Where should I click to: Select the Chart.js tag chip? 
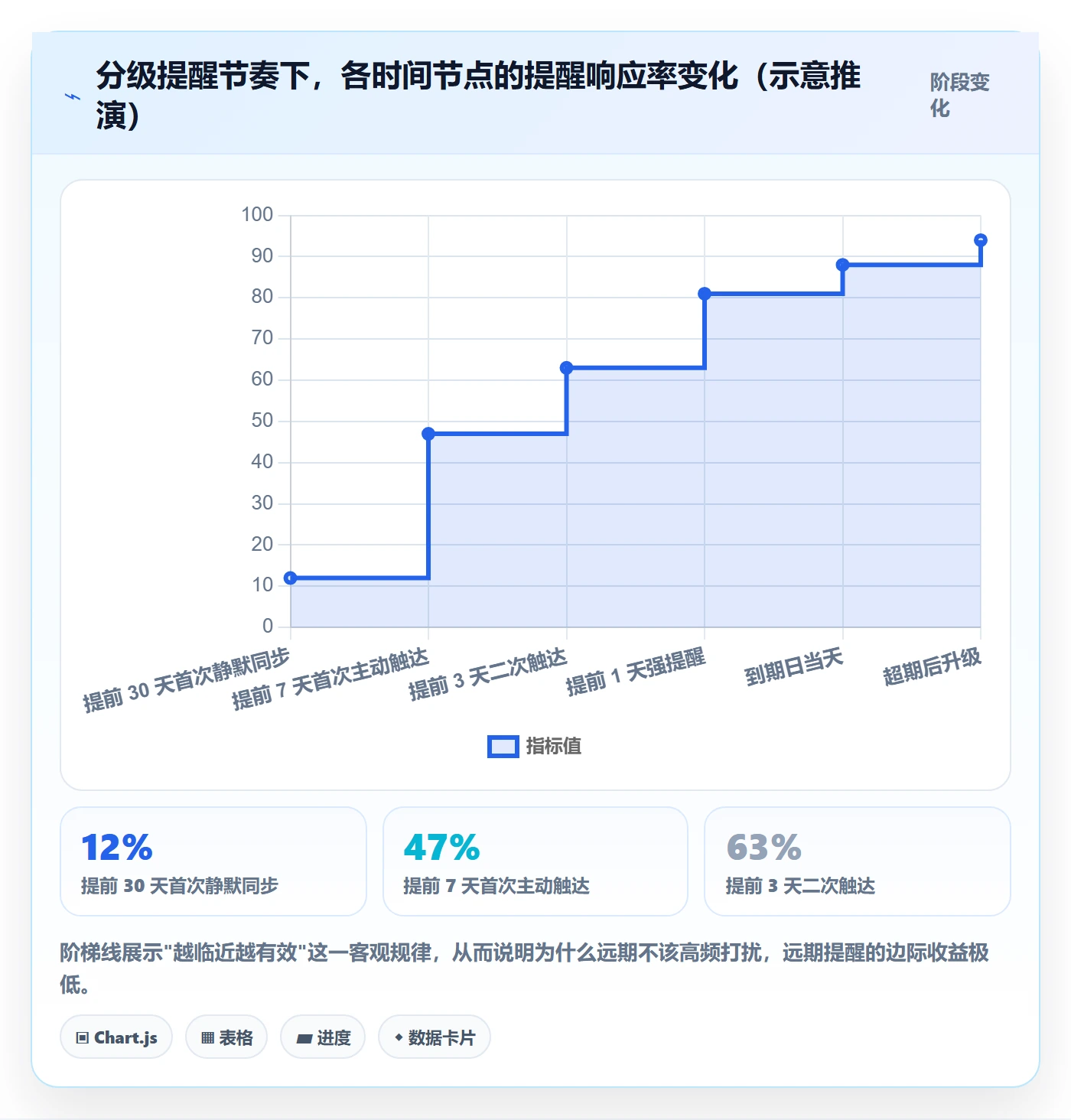[116, 1037]
